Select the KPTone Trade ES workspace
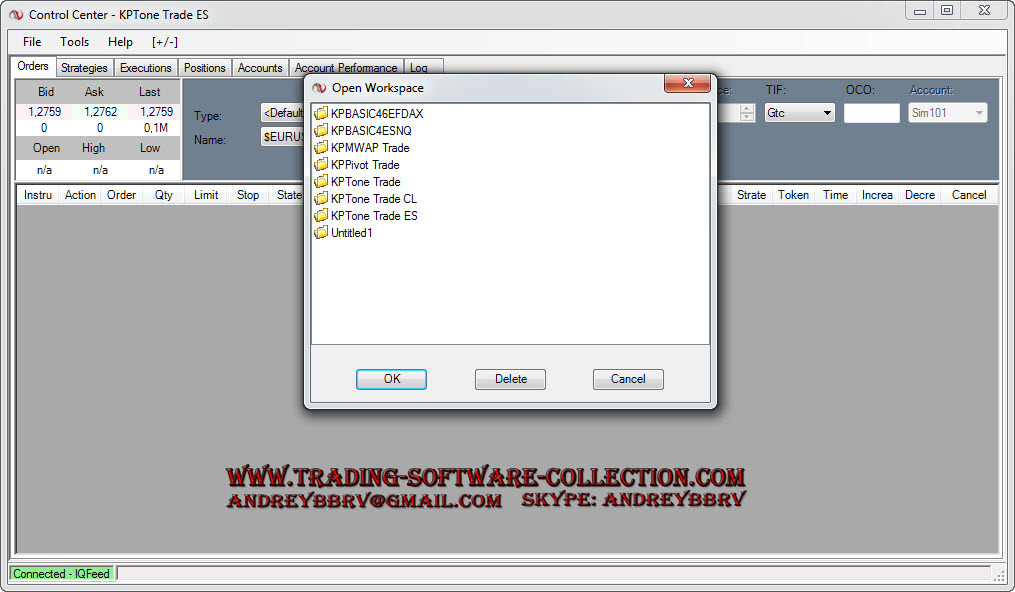 point(374,216)
